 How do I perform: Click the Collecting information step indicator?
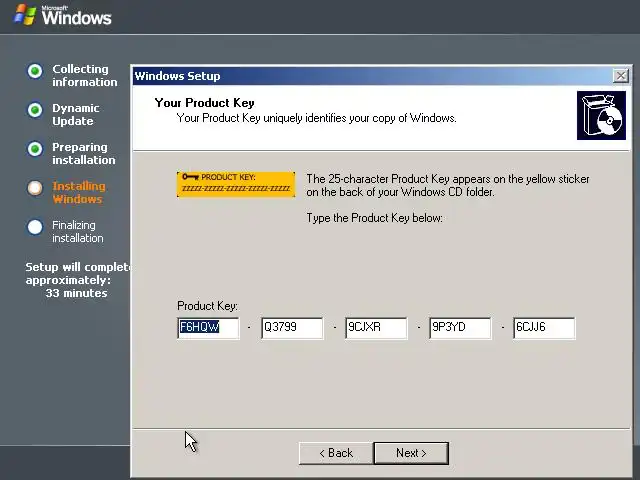(35, 71)
